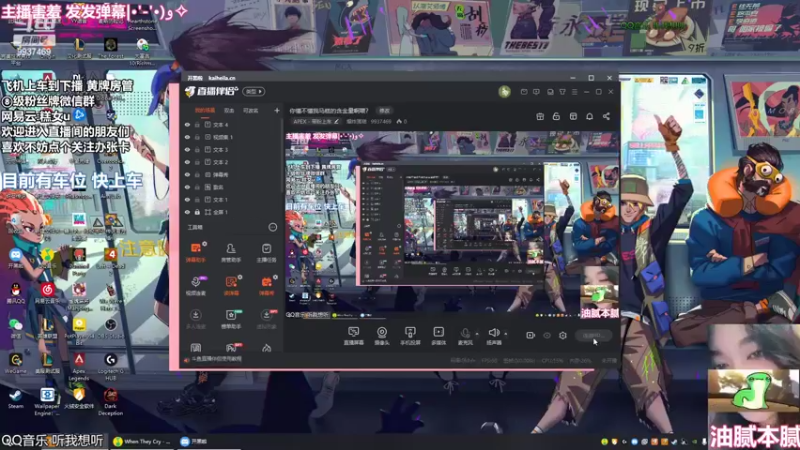Image resolution: width=800 pixels, height=450 pixels.
Task: Open the notification bell
Action: coord(589,116)
